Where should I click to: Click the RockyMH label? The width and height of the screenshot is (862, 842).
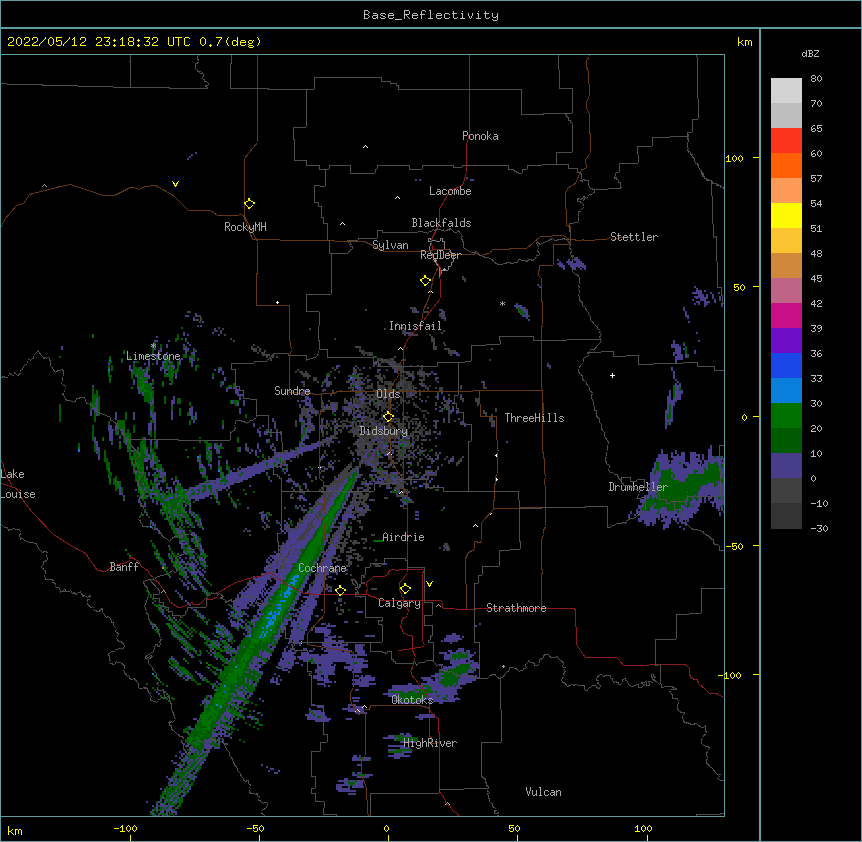245,227
